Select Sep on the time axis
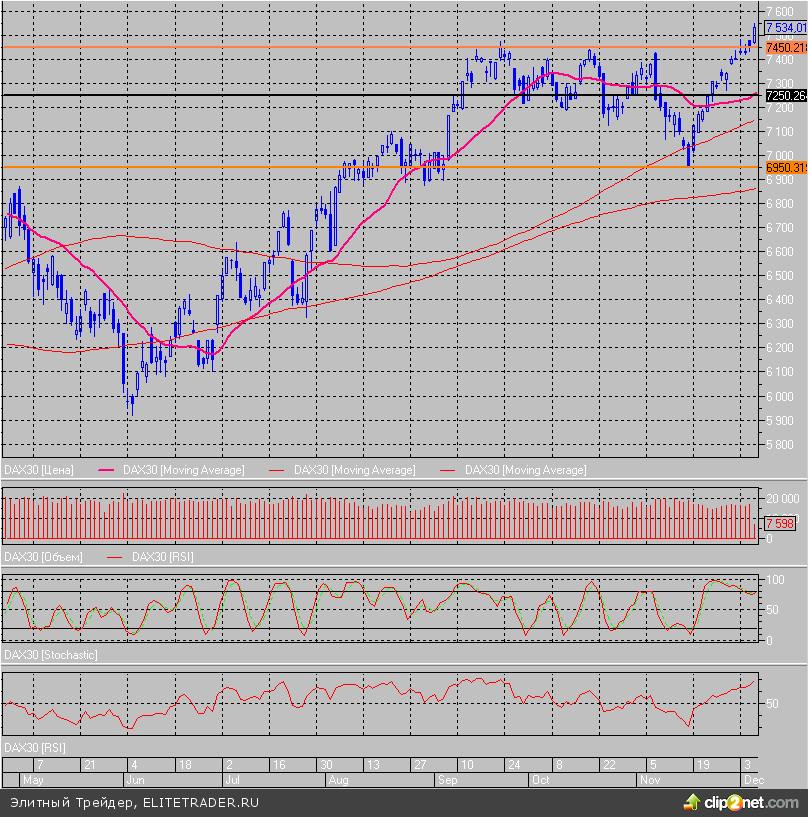 pyautogui.click(x=445, y=778)
